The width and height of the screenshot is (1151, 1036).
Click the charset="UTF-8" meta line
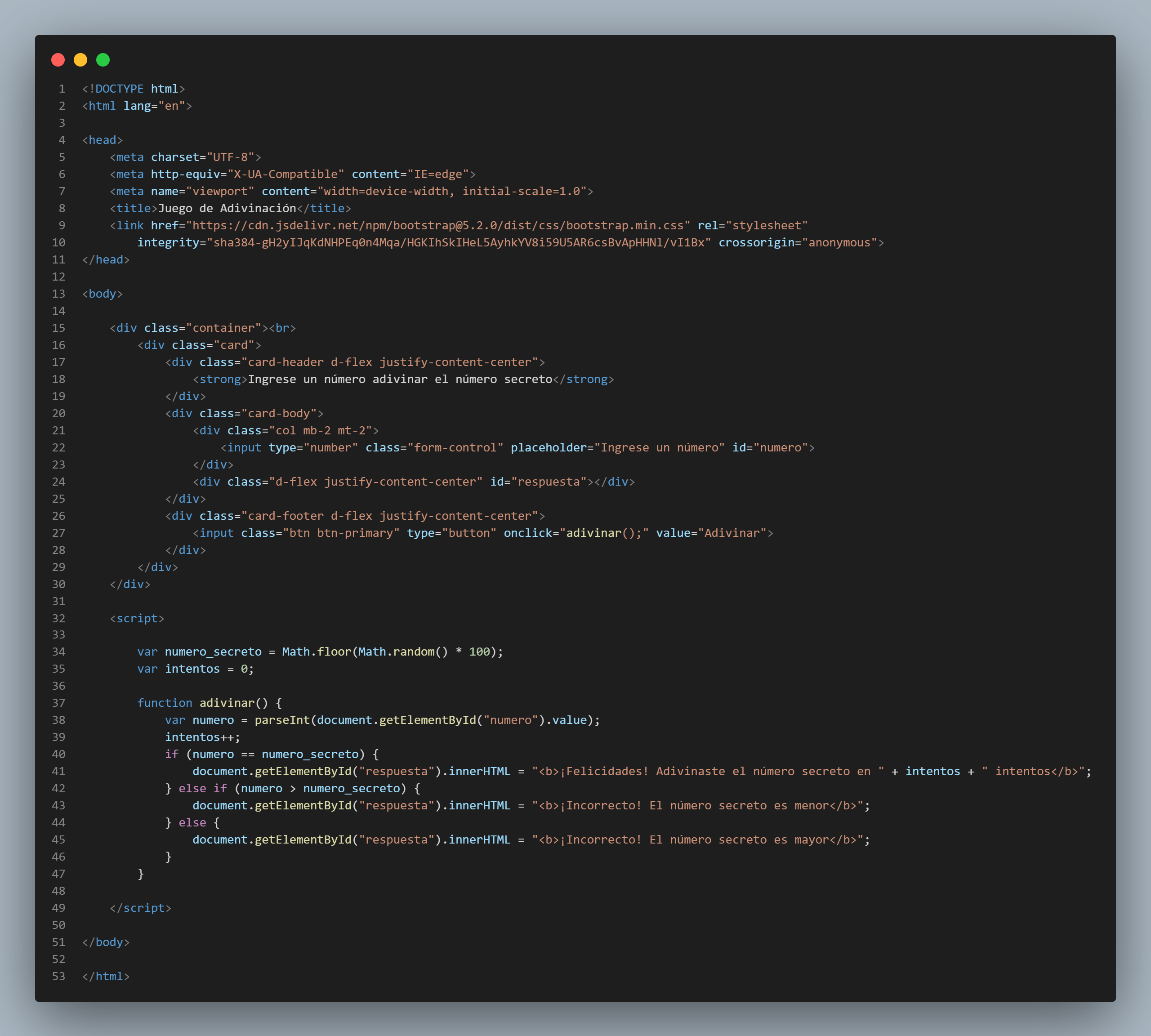(x=186, y=157)
